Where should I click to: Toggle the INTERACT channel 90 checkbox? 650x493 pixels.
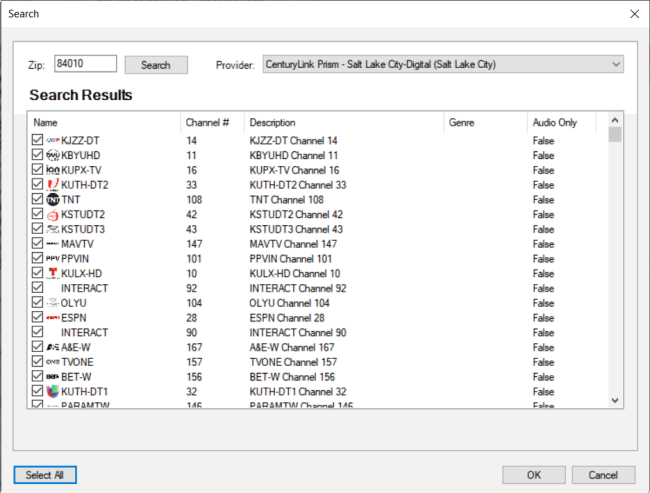point(37,332)
